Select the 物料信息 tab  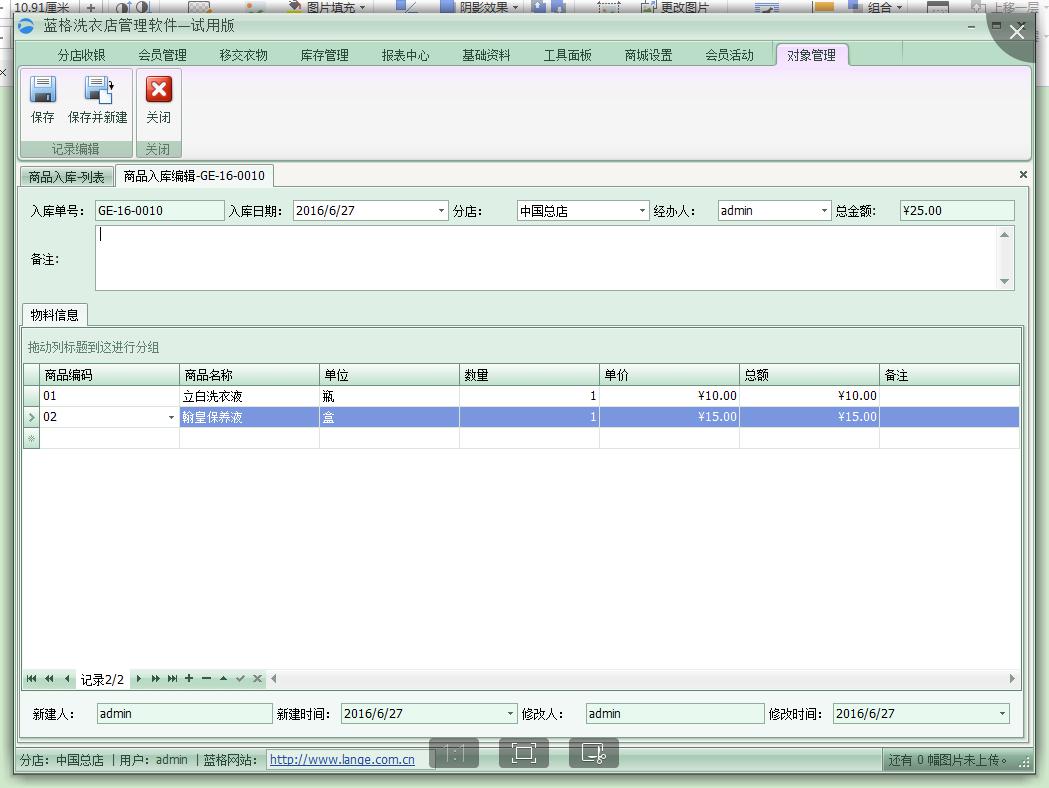(55, 315)
